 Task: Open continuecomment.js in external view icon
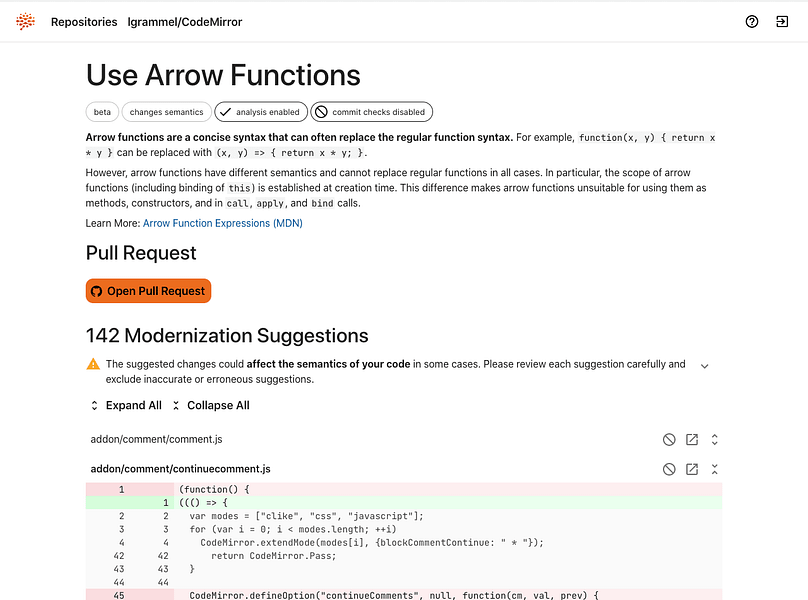pos(692,469)
